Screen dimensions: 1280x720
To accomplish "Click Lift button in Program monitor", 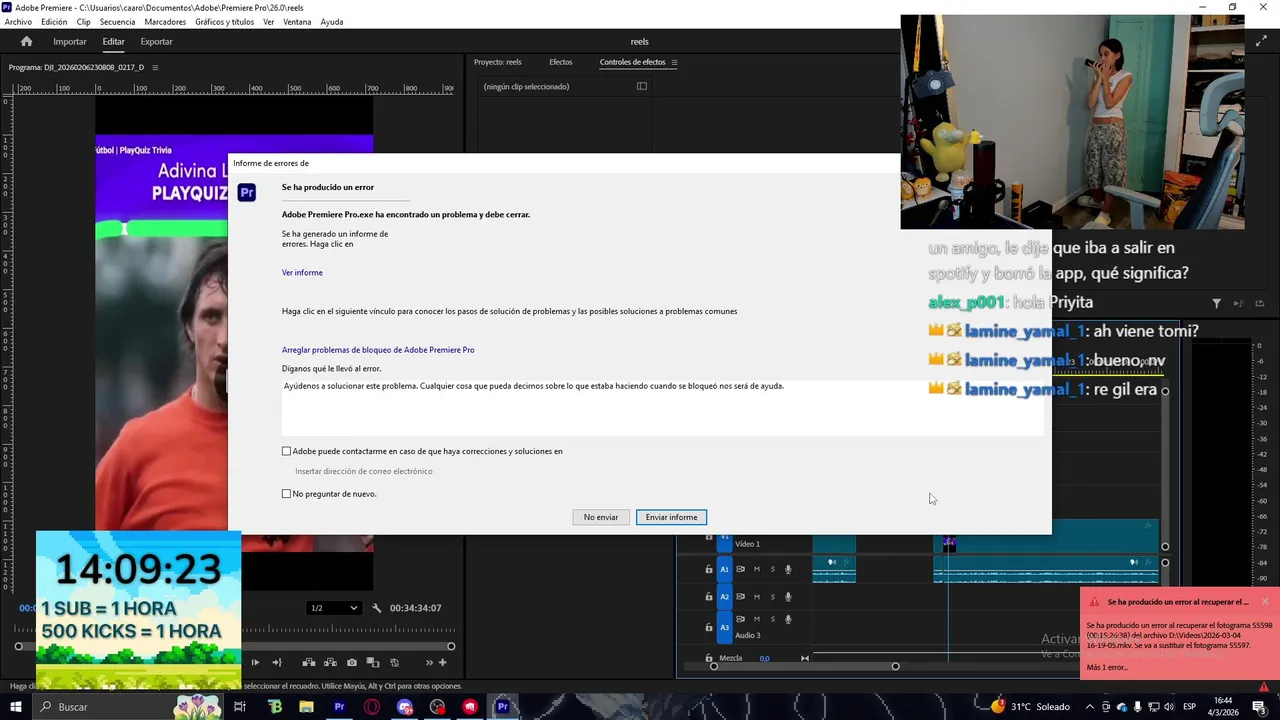I will tap(309, 662).
